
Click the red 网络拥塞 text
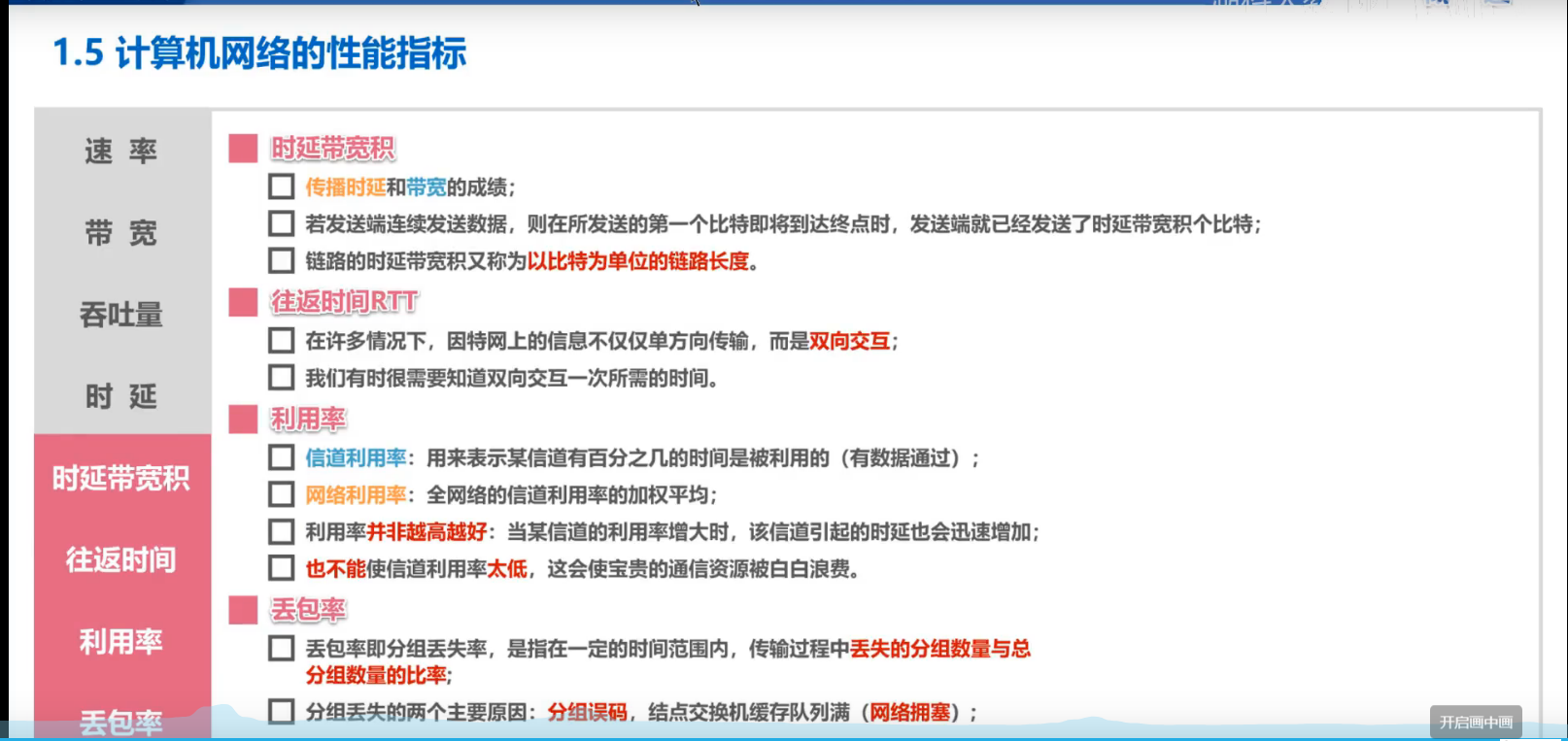[x=909, y=713]
